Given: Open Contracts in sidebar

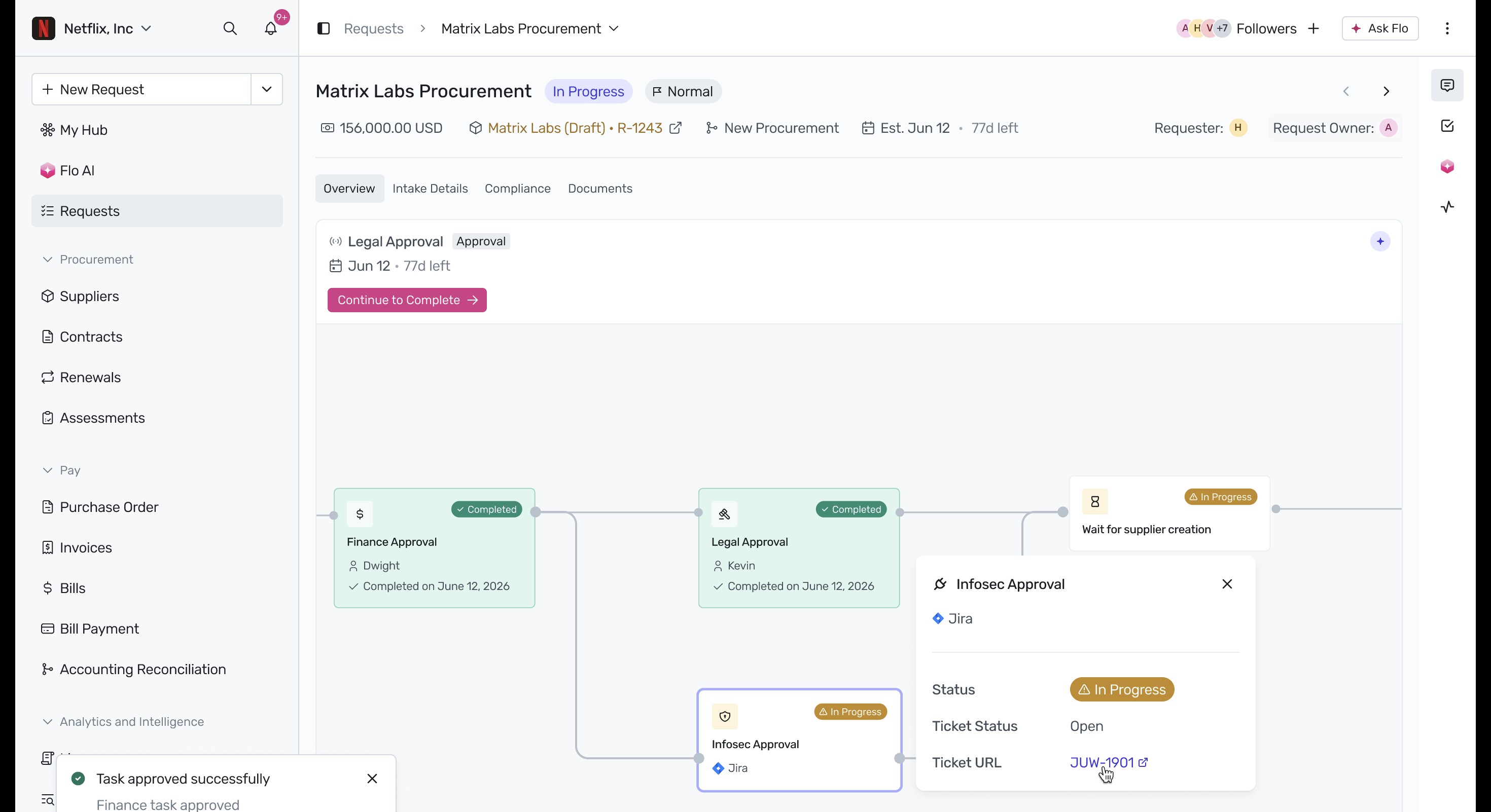Looking at the screenshot, I should pos(157,337).
